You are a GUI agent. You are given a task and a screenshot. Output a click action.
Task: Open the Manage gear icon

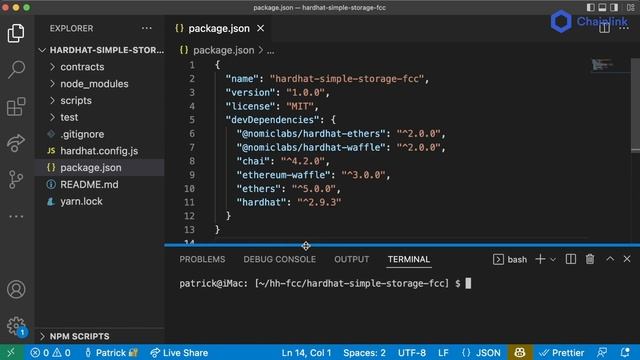click(x=16, y=326)
